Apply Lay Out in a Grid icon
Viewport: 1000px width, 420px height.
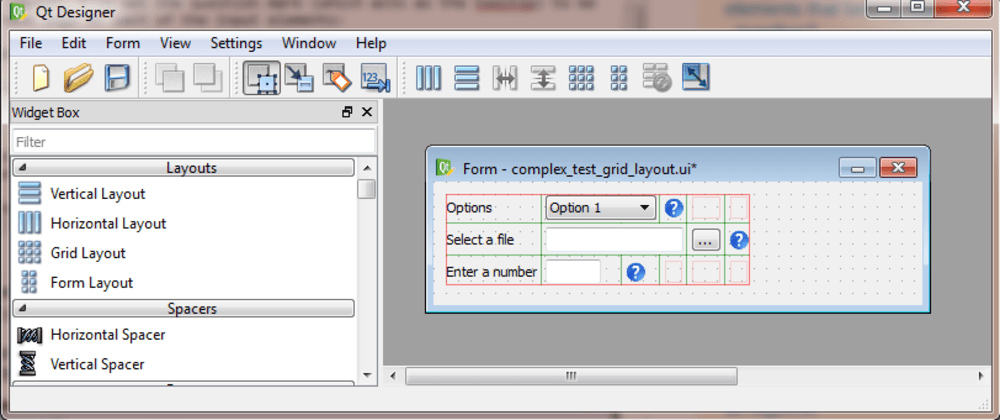pos(581,78)
